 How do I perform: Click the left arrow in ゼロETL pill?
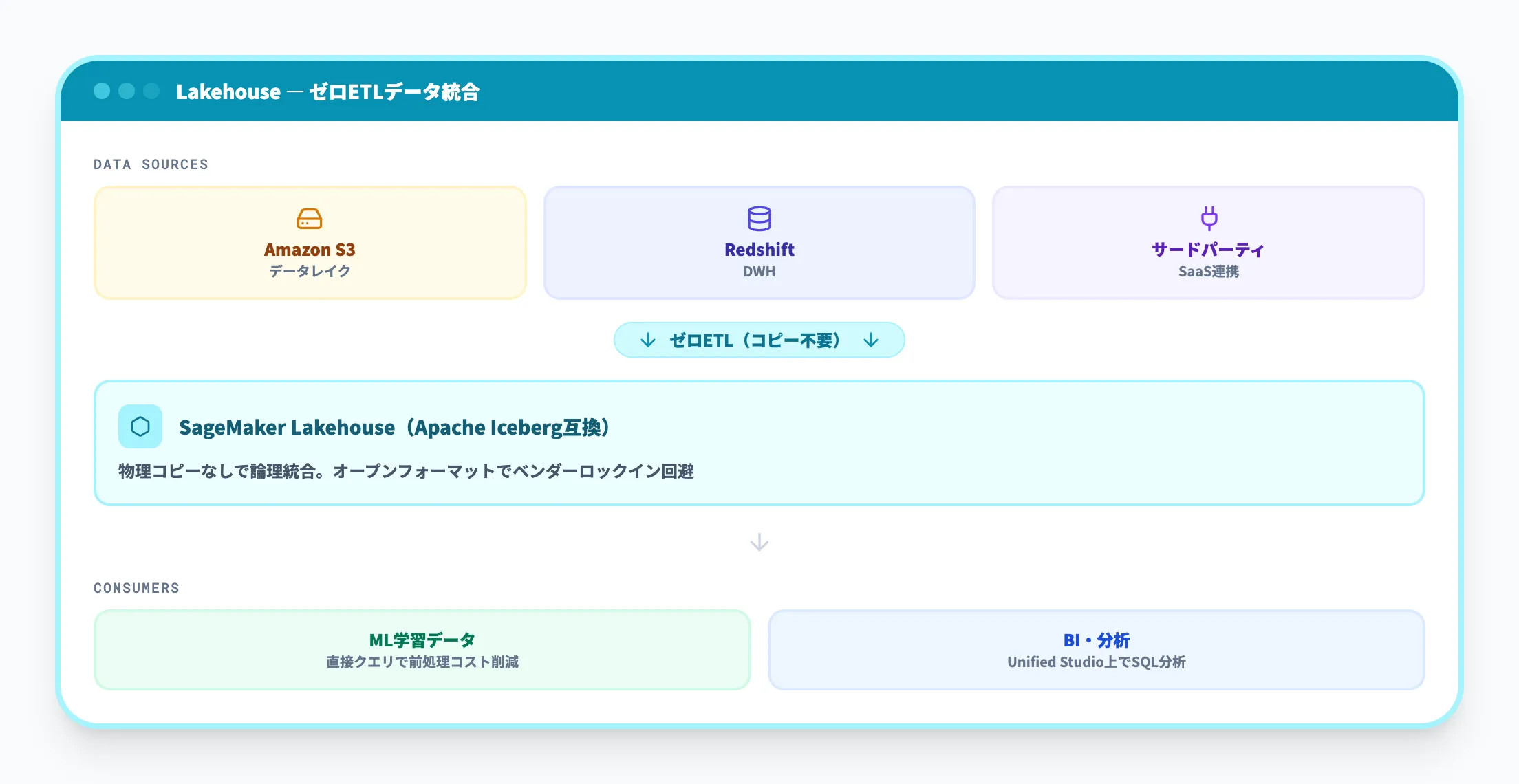pos(647,340)
